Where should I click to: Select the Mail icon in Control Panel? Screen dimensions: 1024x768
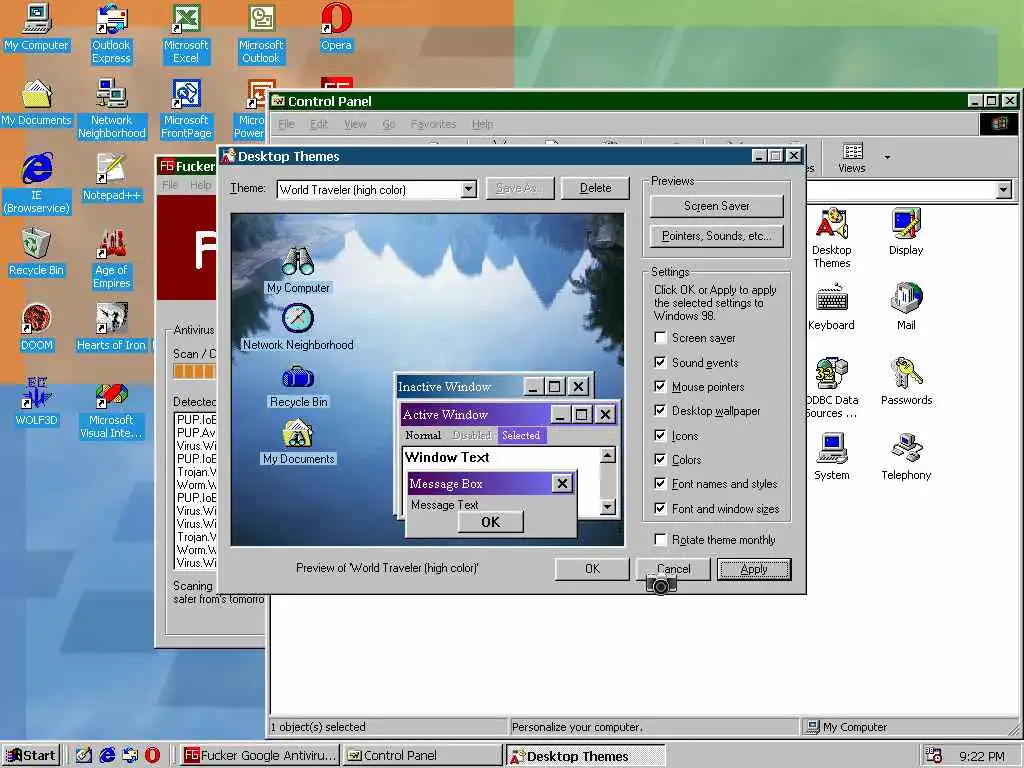[x=906, y=308]
